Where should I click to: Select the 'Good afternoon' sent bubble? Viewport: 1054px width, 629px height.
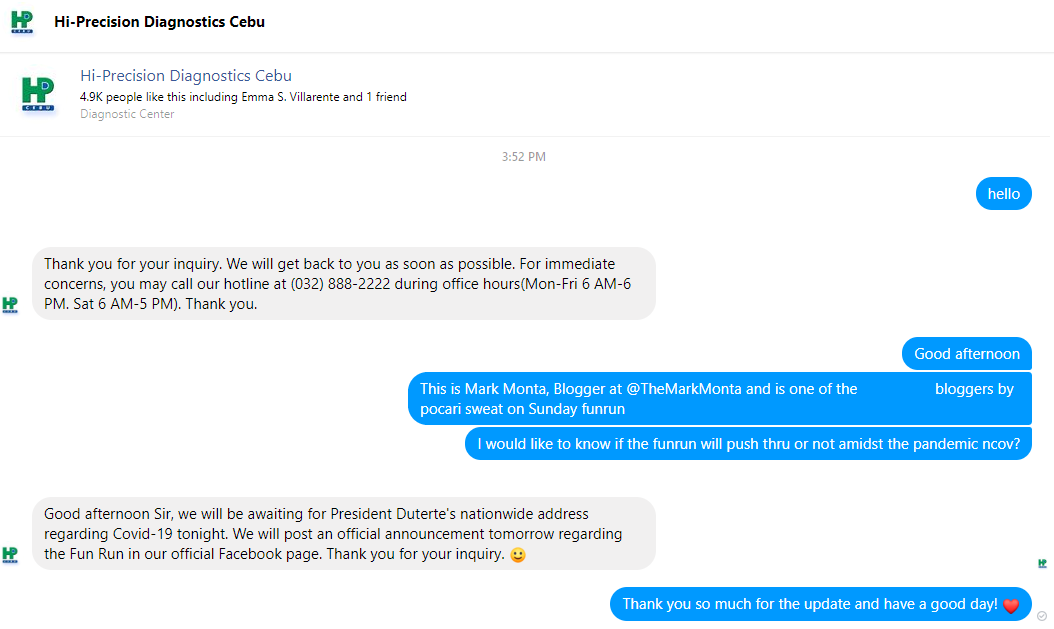coord(967,353)
